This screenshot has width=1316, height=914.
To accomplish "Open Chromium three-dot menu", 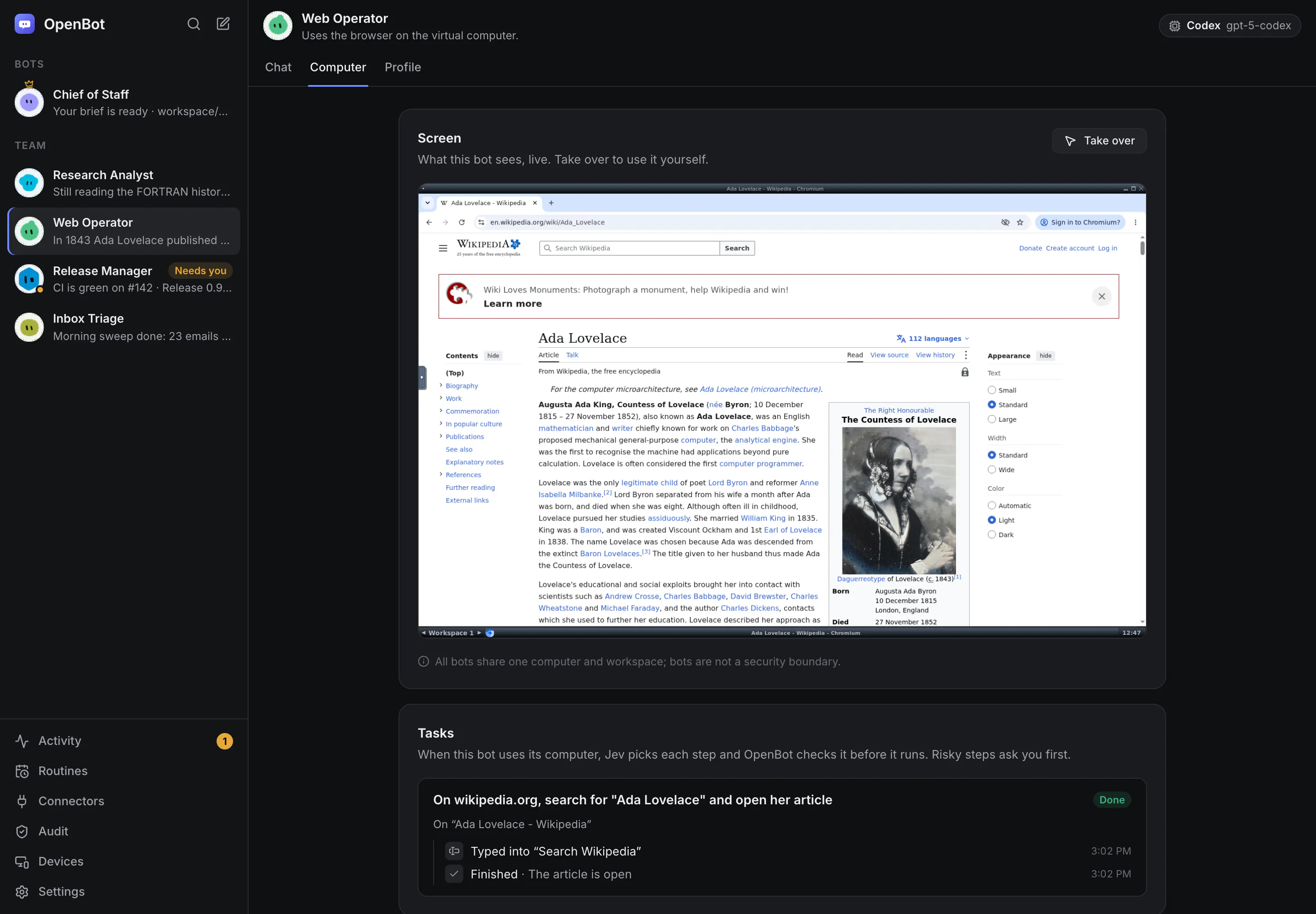I will pyautogui.click(x=1135, y=222).
